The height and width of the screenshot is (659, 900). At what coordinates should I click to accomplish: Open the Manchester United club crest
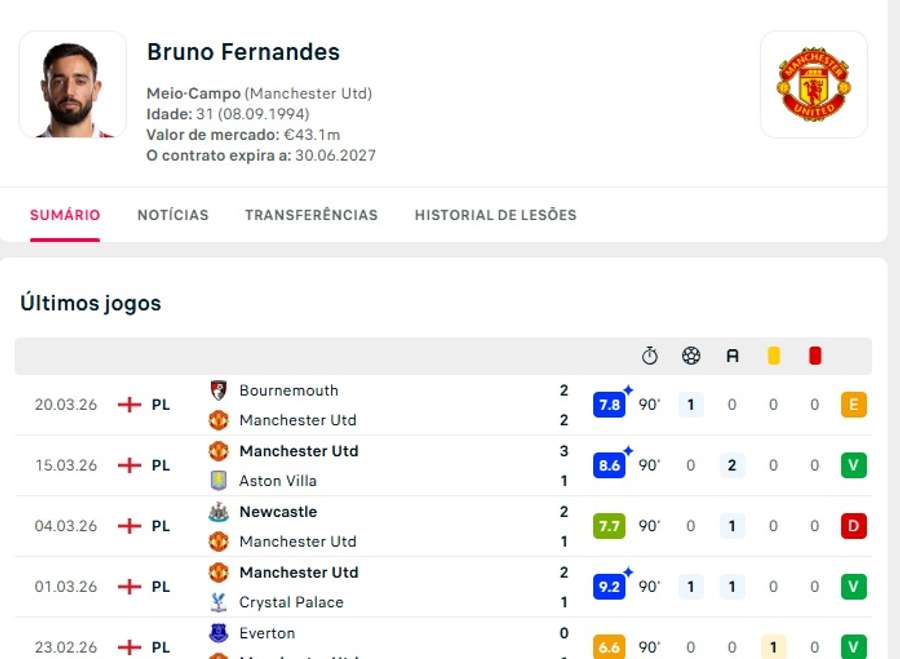(x=813, y=85)
